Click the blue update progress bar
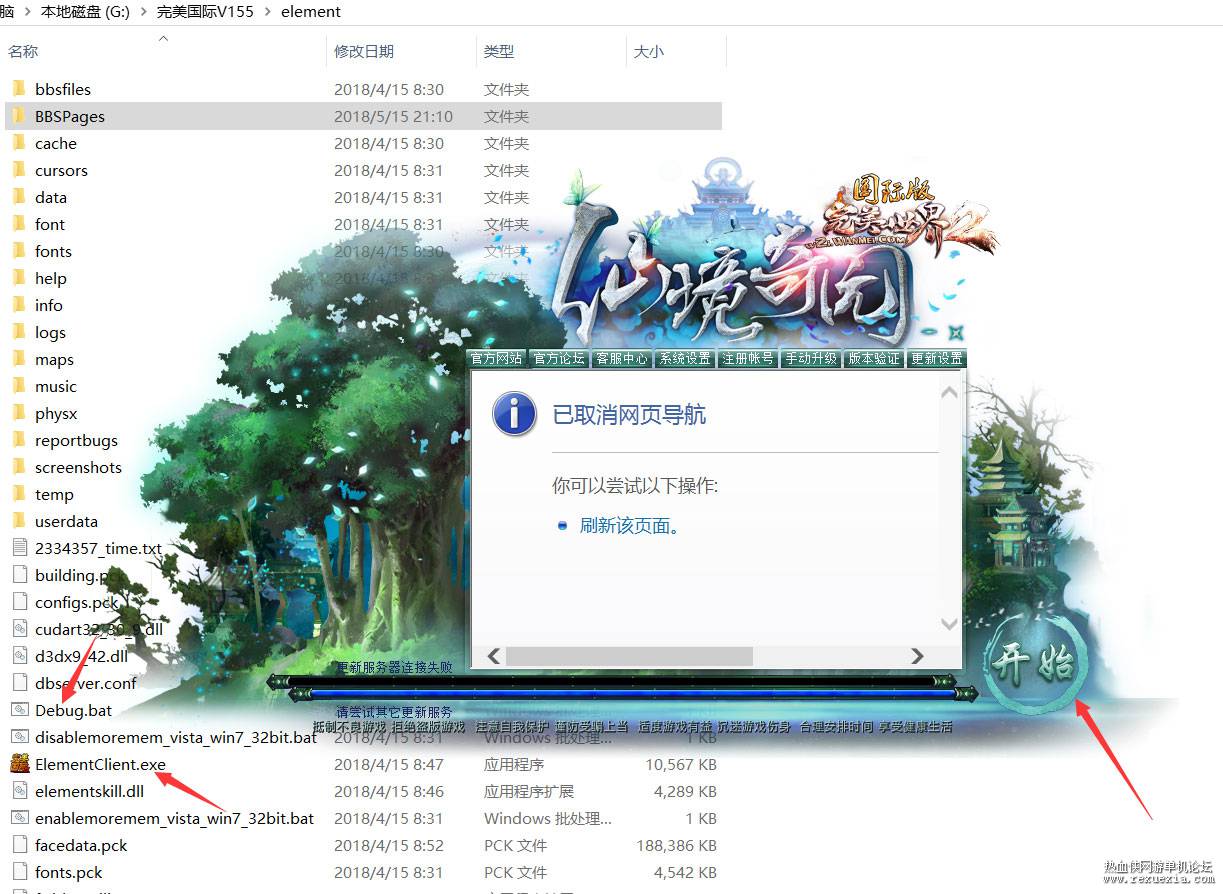Screen dimensions: 1223x894 coord(622,692)
